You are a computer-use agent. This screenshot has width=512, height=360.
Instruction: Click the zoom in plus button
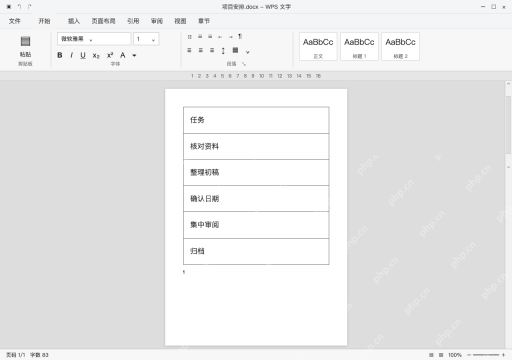click(x=503, y=355)
